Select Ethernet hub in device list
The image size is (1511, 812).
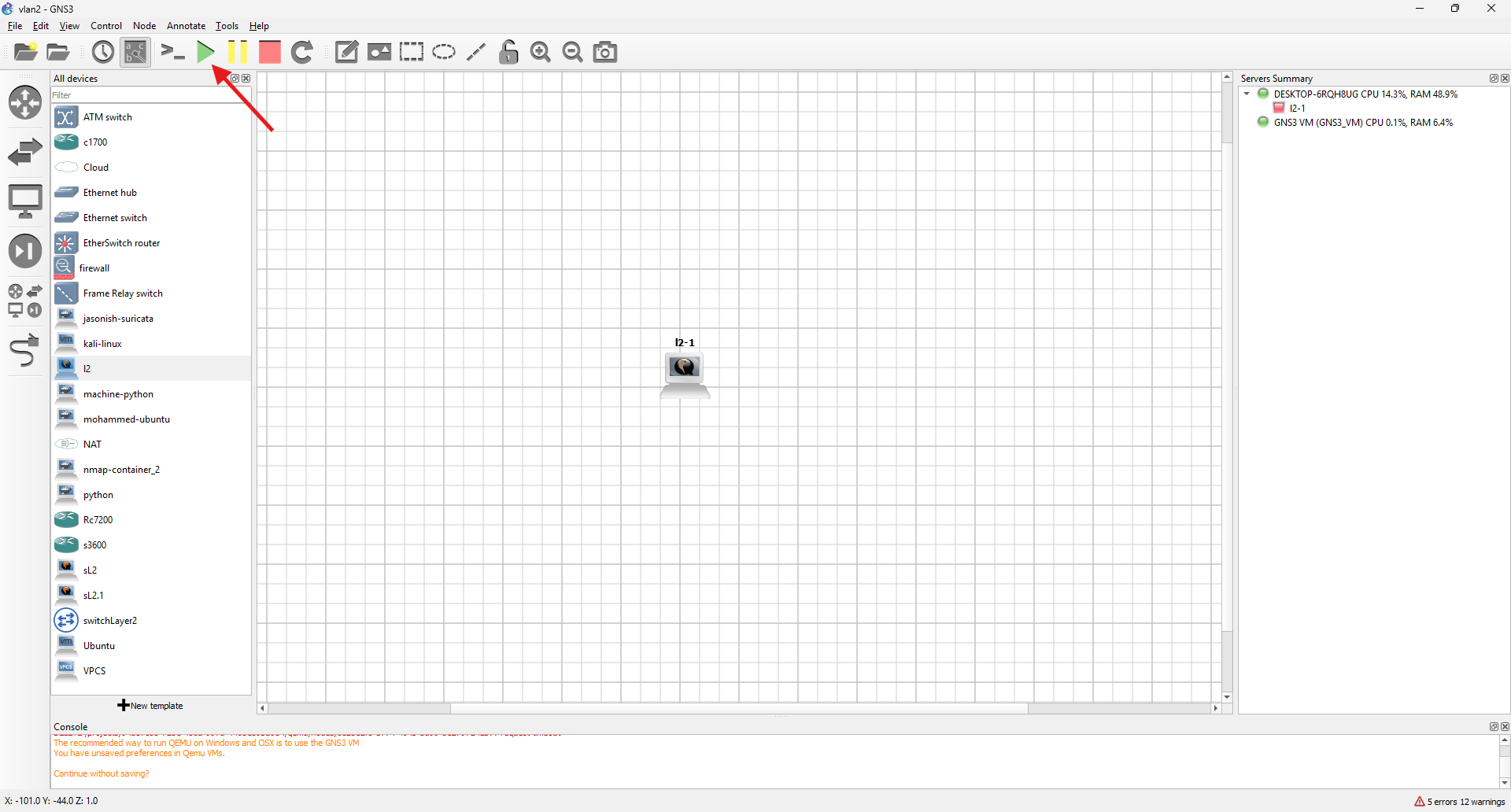coord(151,193)
